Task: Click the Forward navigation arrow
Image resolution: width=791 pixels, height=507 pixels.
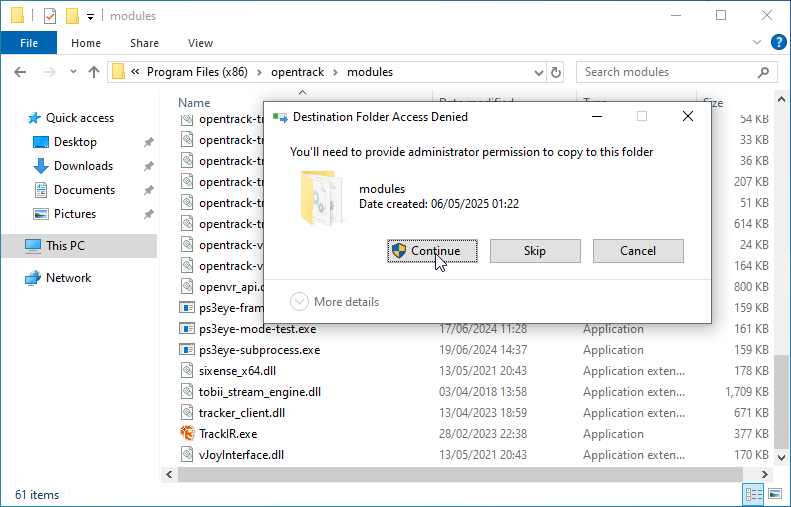Action: (x=49, y=72)
